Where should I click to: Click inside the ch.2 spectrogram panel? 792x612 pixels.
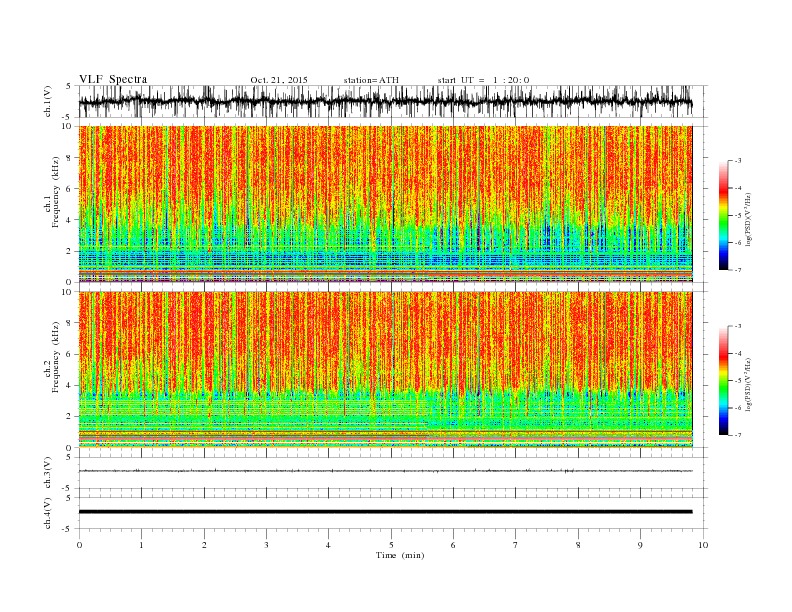[x=385, y=370]
